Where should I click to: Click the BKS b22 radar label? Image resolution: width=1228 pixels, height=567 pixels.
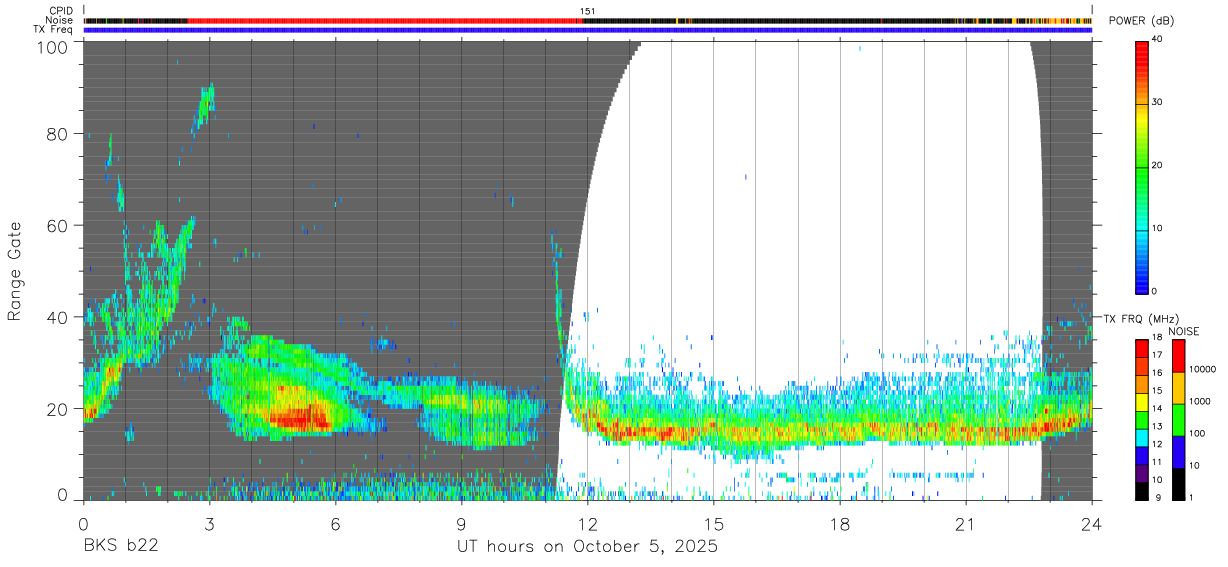(x=120, y=547)
